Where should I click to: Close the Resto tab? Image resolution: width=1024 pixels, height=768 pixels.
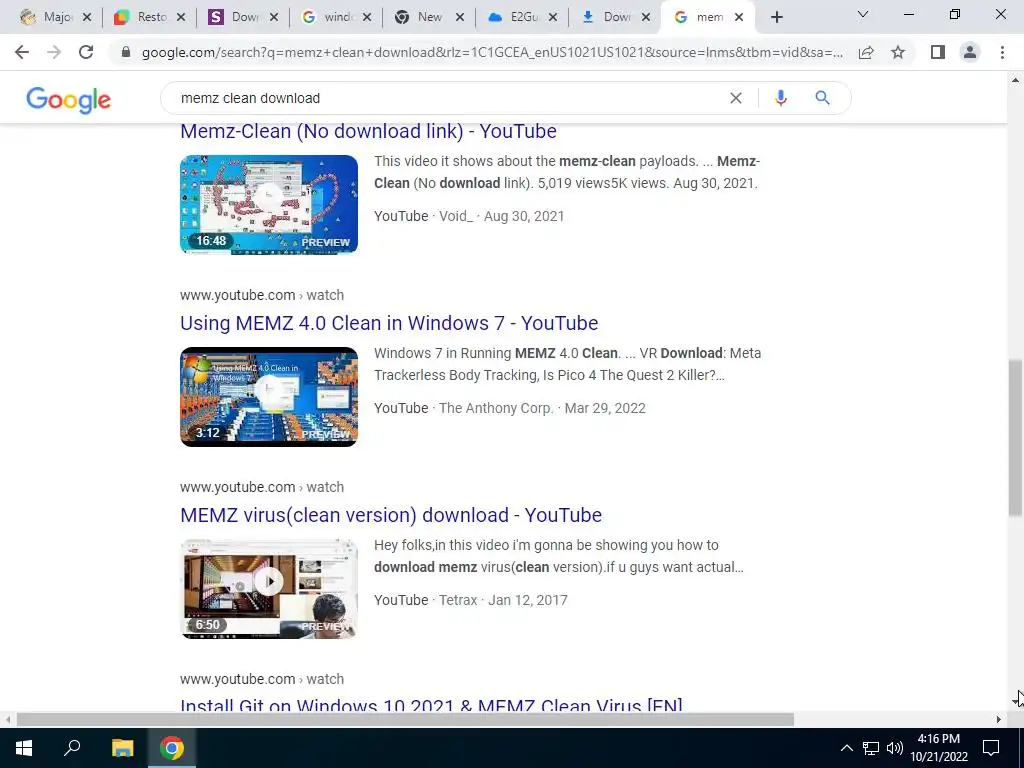tap(181, 18)
